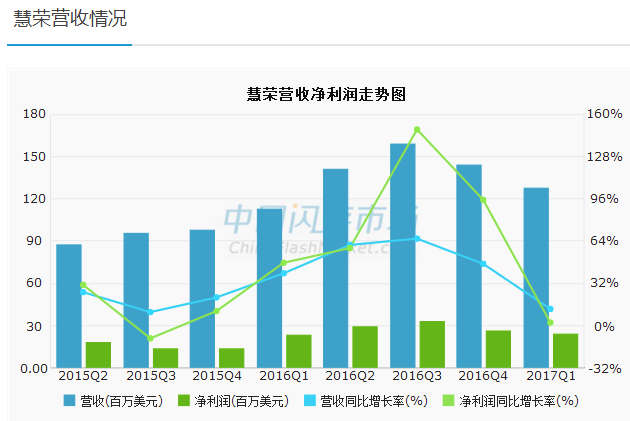This screenshot has width=630, height=421.
Task: Click the 150 left axis value
Action: [x=34, y=157]
